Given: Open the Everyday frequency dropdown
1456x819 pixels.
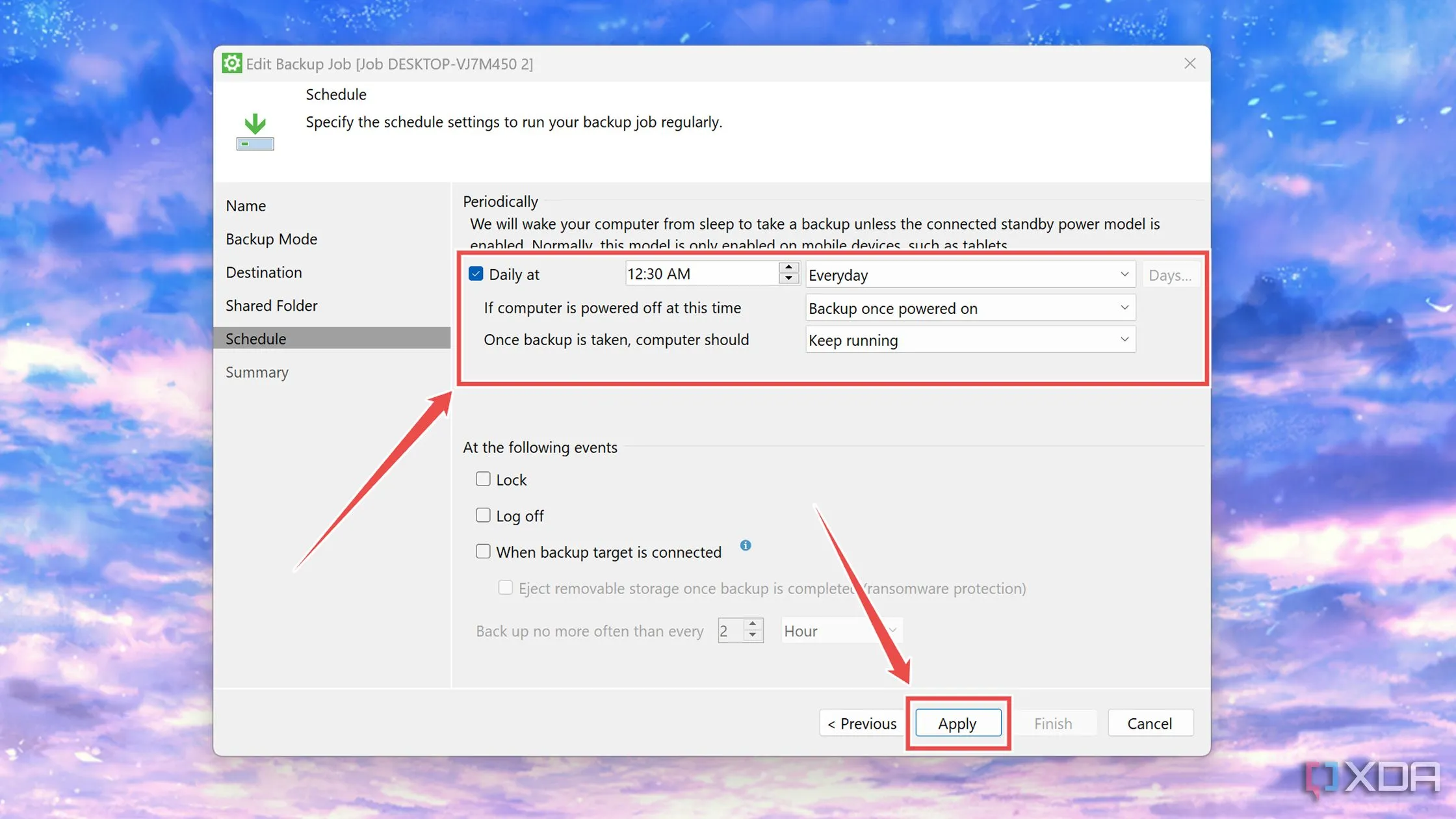Looking at the screenshot, I should coord(970,275).
